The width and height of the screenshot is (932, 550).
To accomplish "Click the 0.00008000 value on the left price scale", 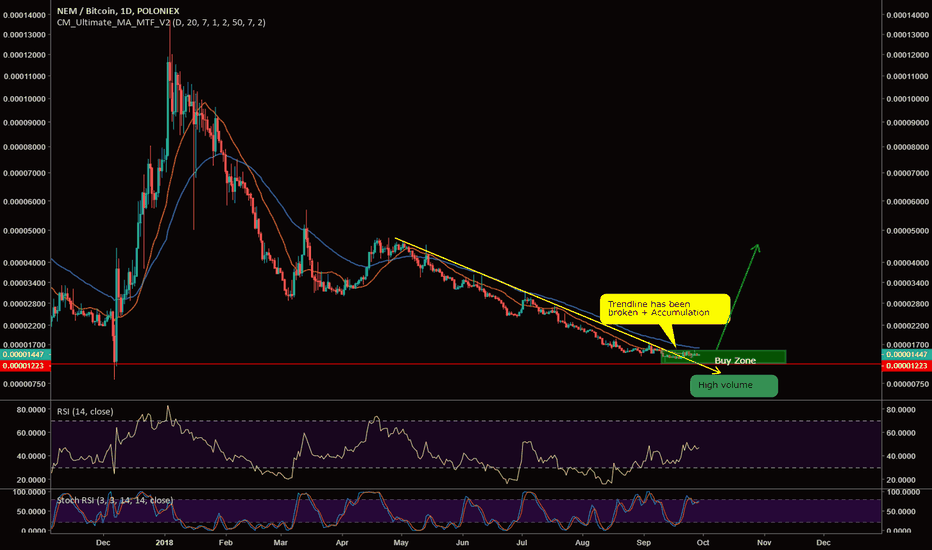I will [24, 147].
